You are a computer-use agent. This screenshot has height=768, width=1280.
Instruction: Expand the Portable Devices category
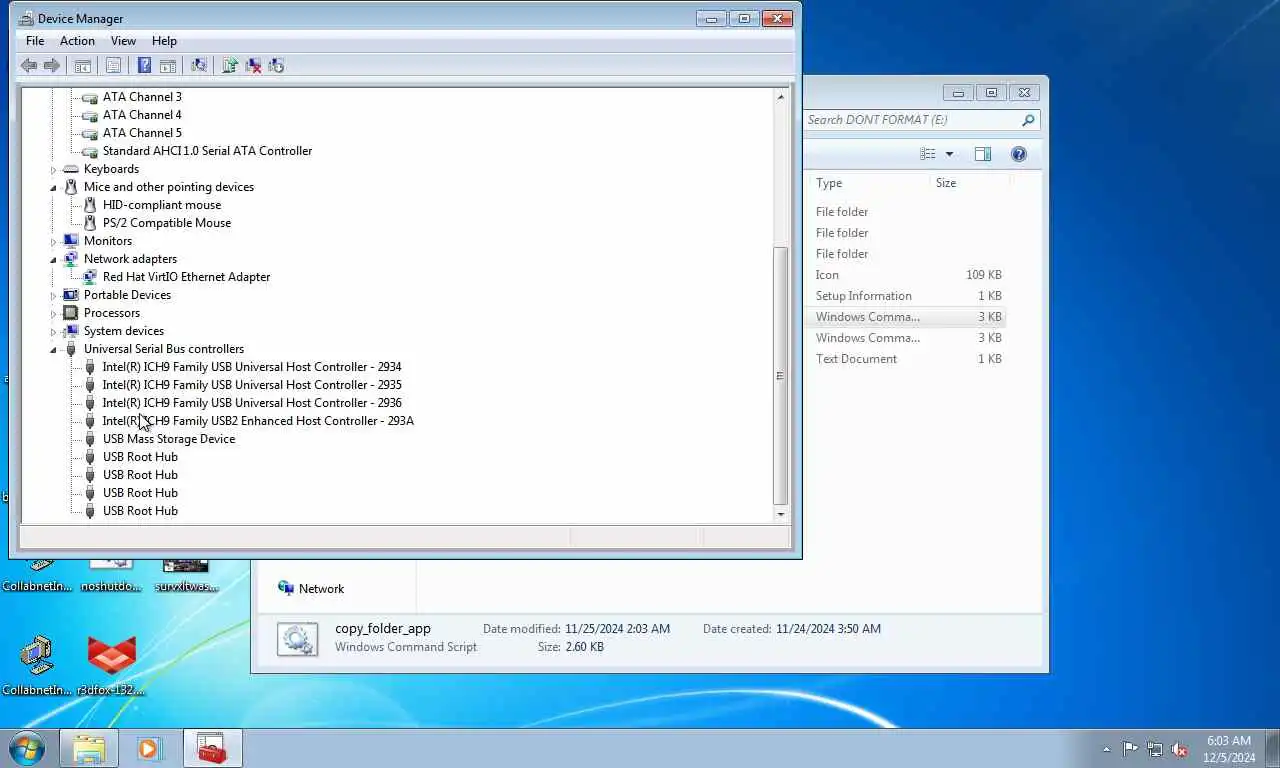pyautogui.click(x=54, y=295)
